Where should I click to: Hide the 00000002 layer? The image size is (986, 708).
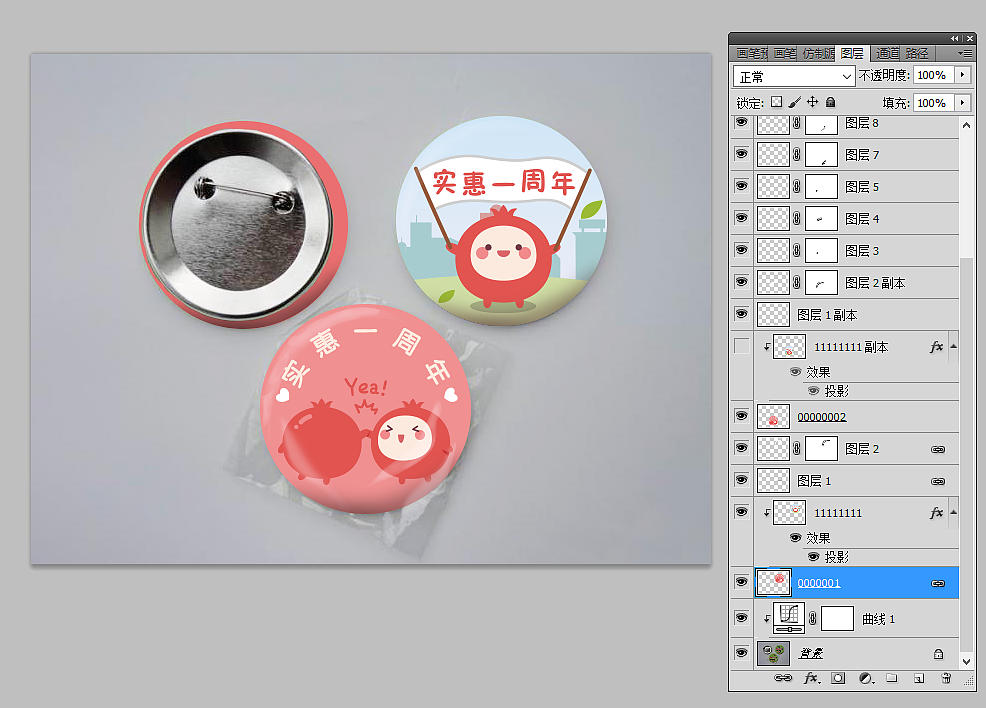coord(742,416)
